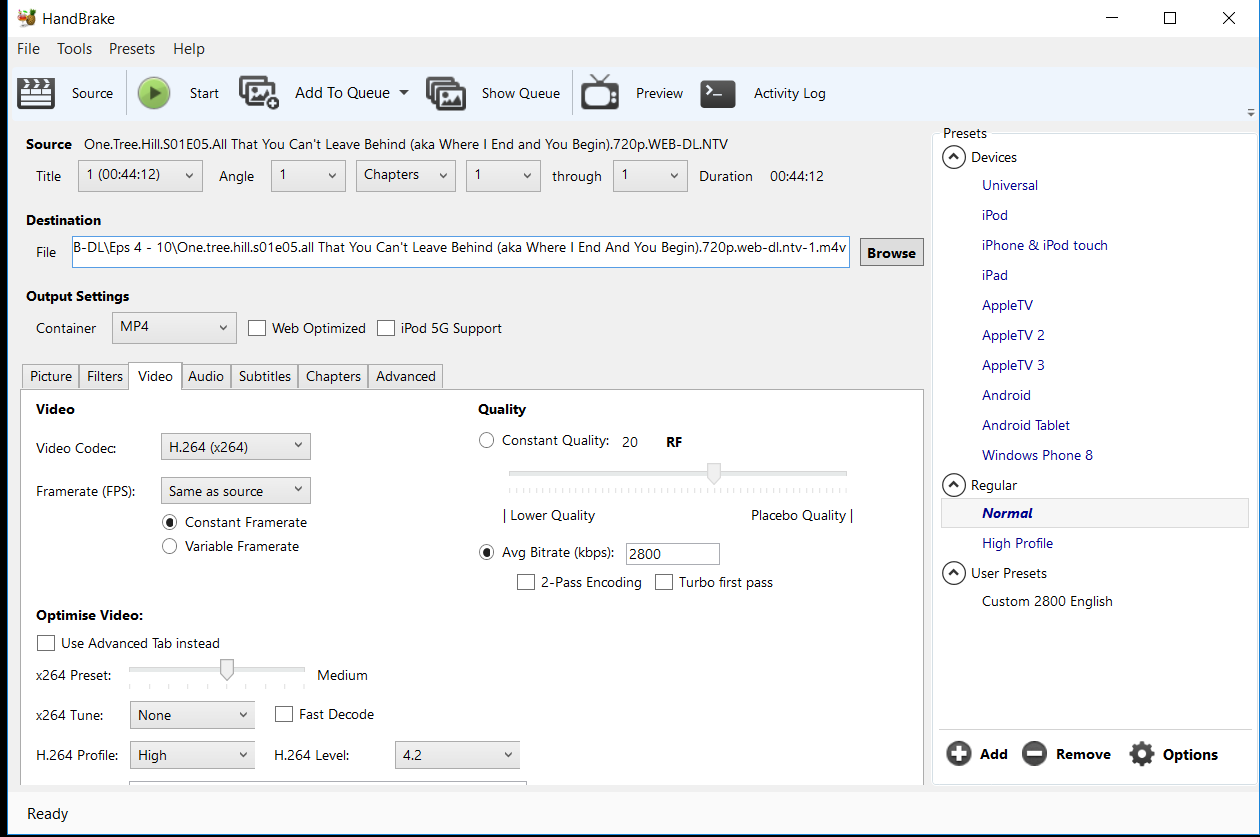Image resolution: width=1260 pixels, height=837 pixels.
Task: Open the Help menu
Action: 189,48
